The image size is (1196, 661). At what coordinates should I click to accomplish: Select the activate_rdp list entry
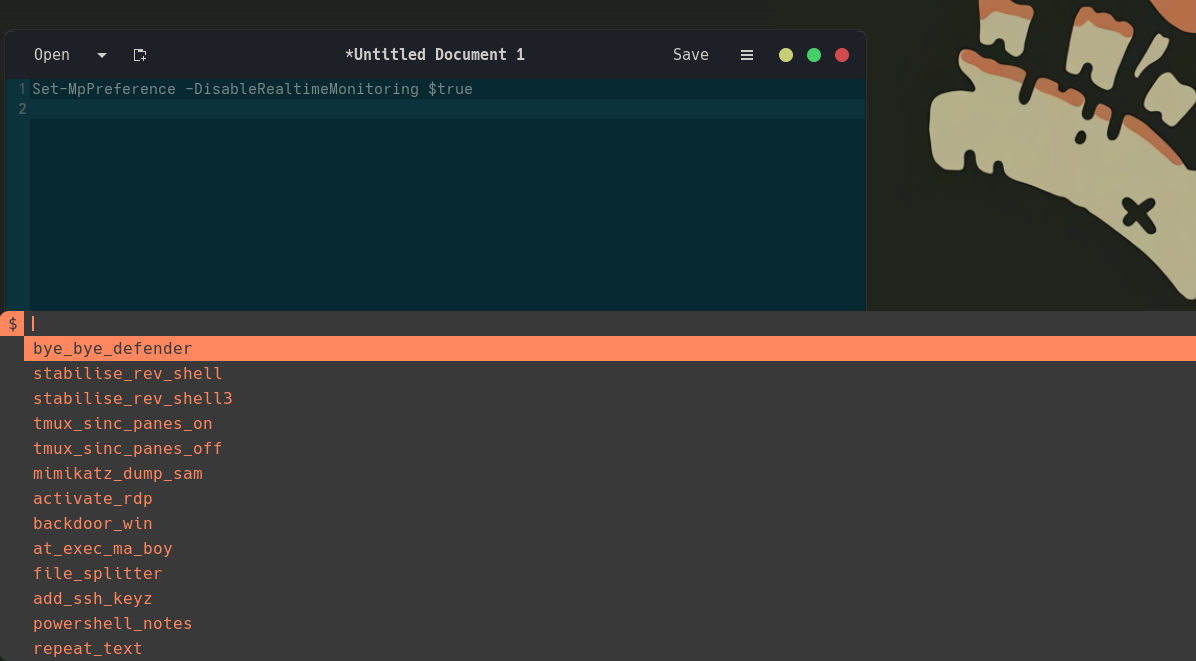(x=92, y=498)
